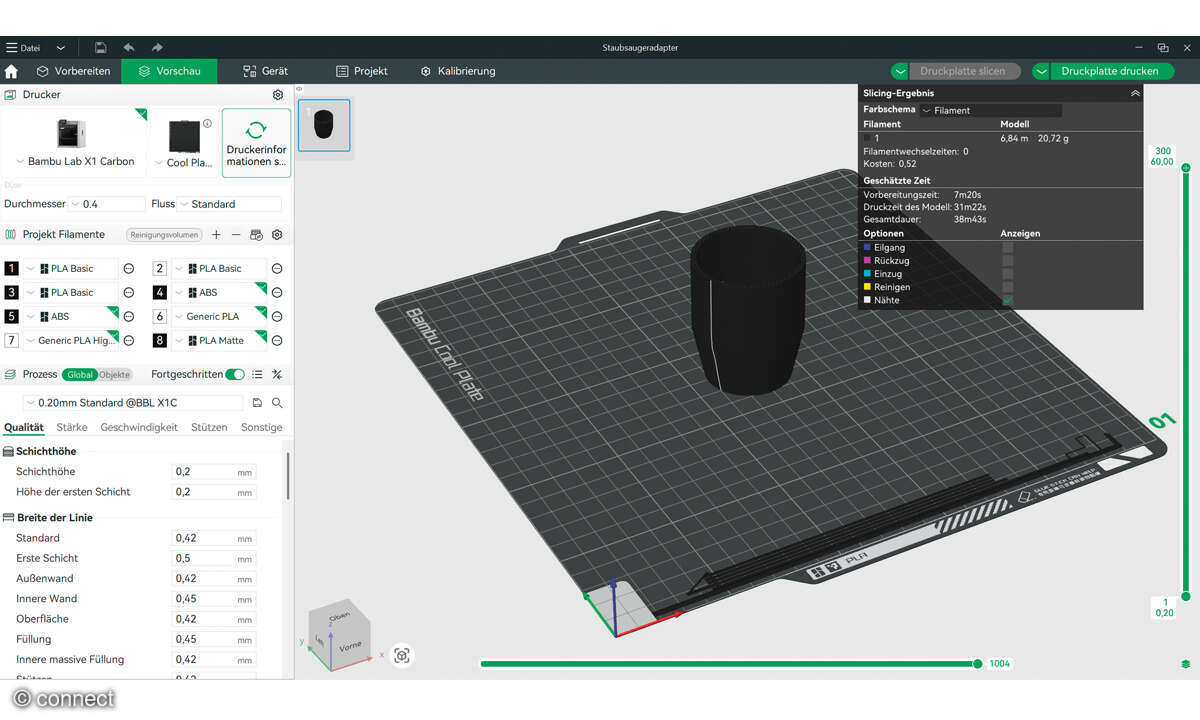Screen dimensions: 1200x720
Task: Select Objekte process mode
Action: [115, 374]
